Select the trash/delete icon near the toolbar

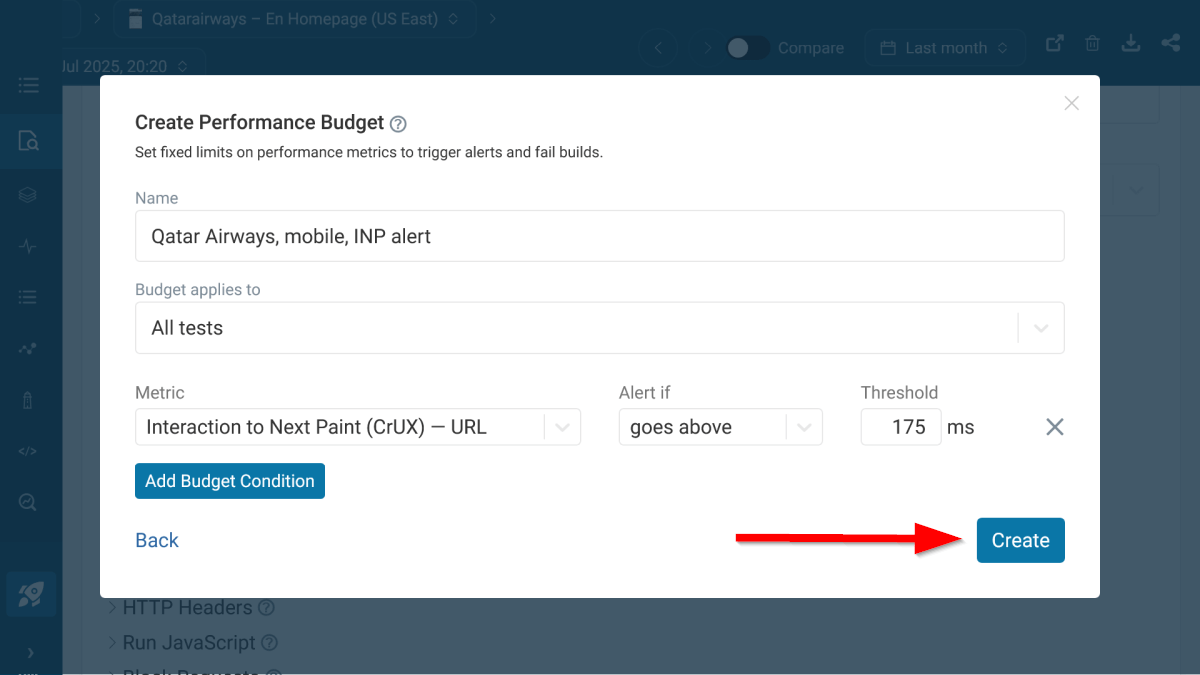coord(1092,43)
